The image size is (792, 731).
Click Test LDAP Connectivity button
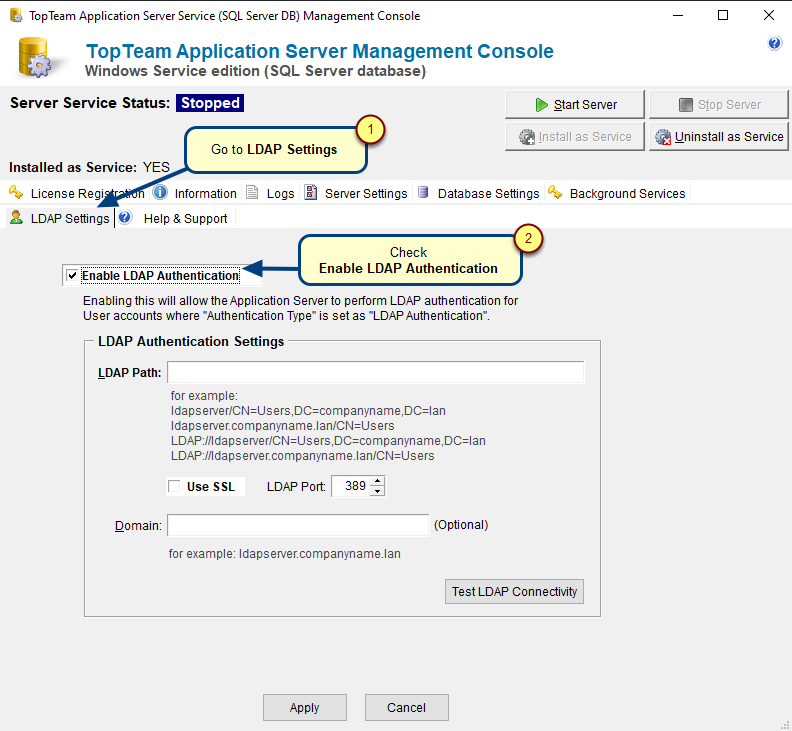(514, 592)
